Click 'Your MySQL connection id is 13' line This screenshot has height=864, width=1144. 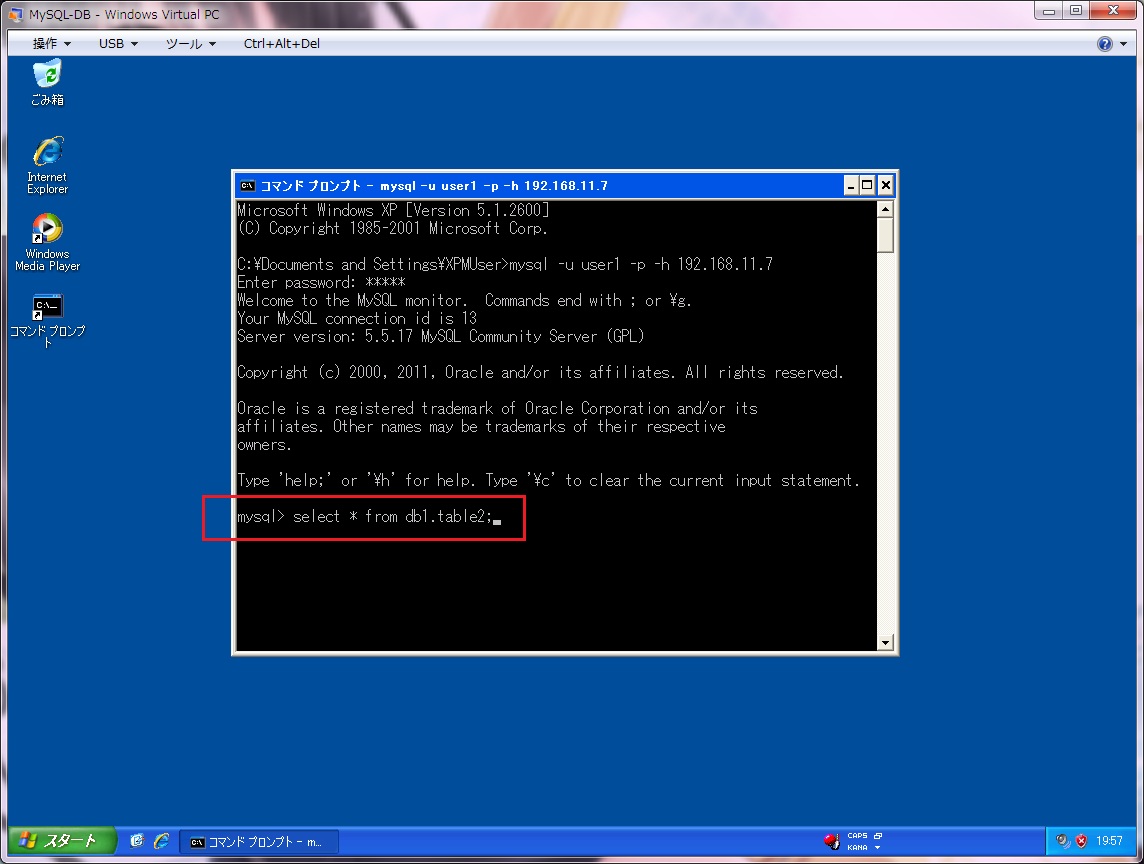point(357,318)
